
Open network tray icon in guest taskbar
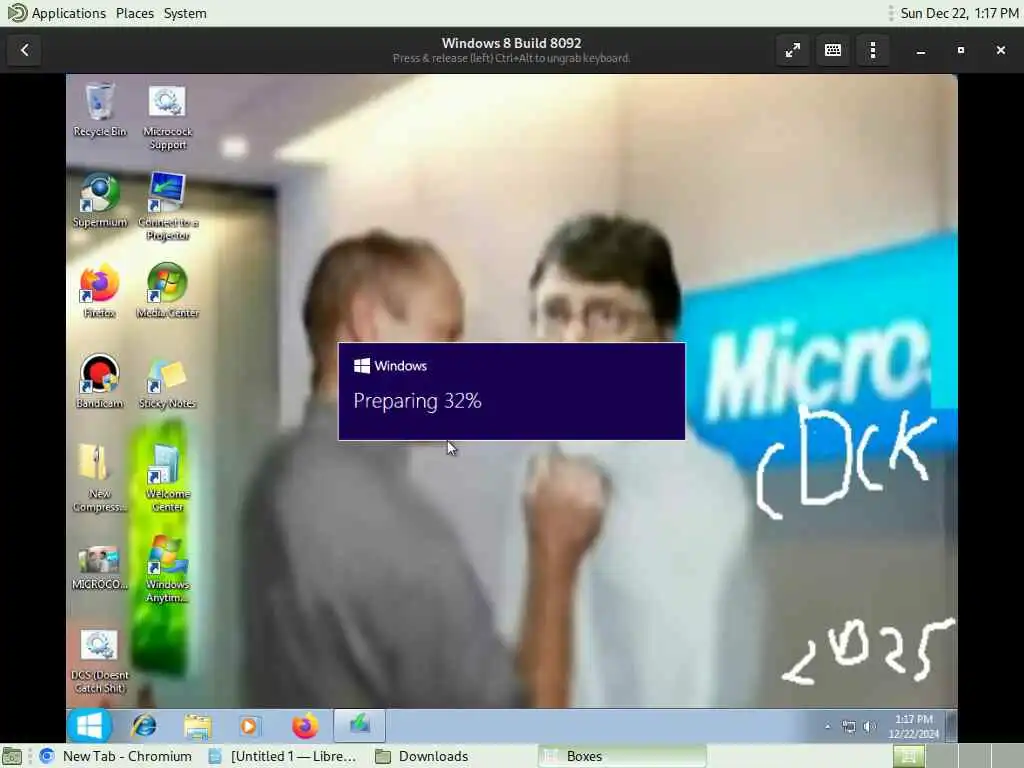pos(848,726)
